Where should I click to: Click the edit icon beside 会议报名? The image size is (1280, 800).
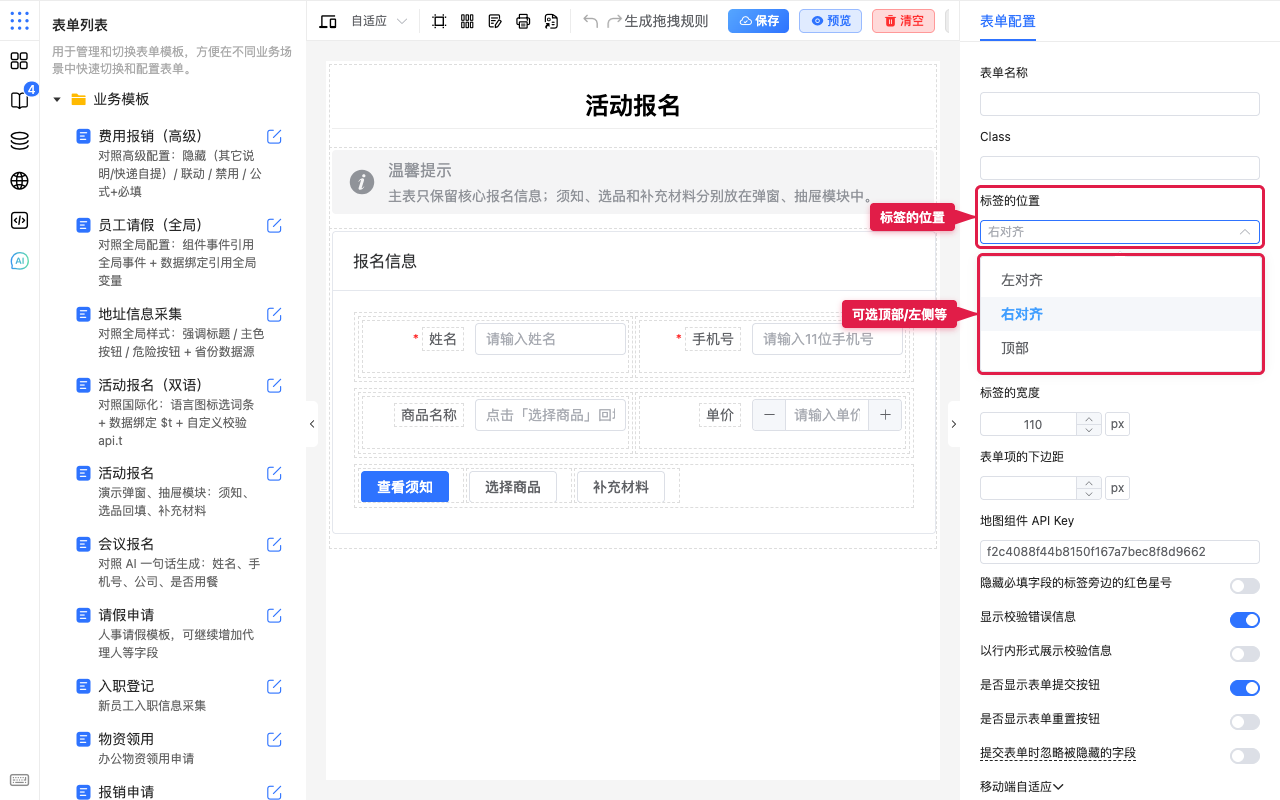tap(274, 544)
